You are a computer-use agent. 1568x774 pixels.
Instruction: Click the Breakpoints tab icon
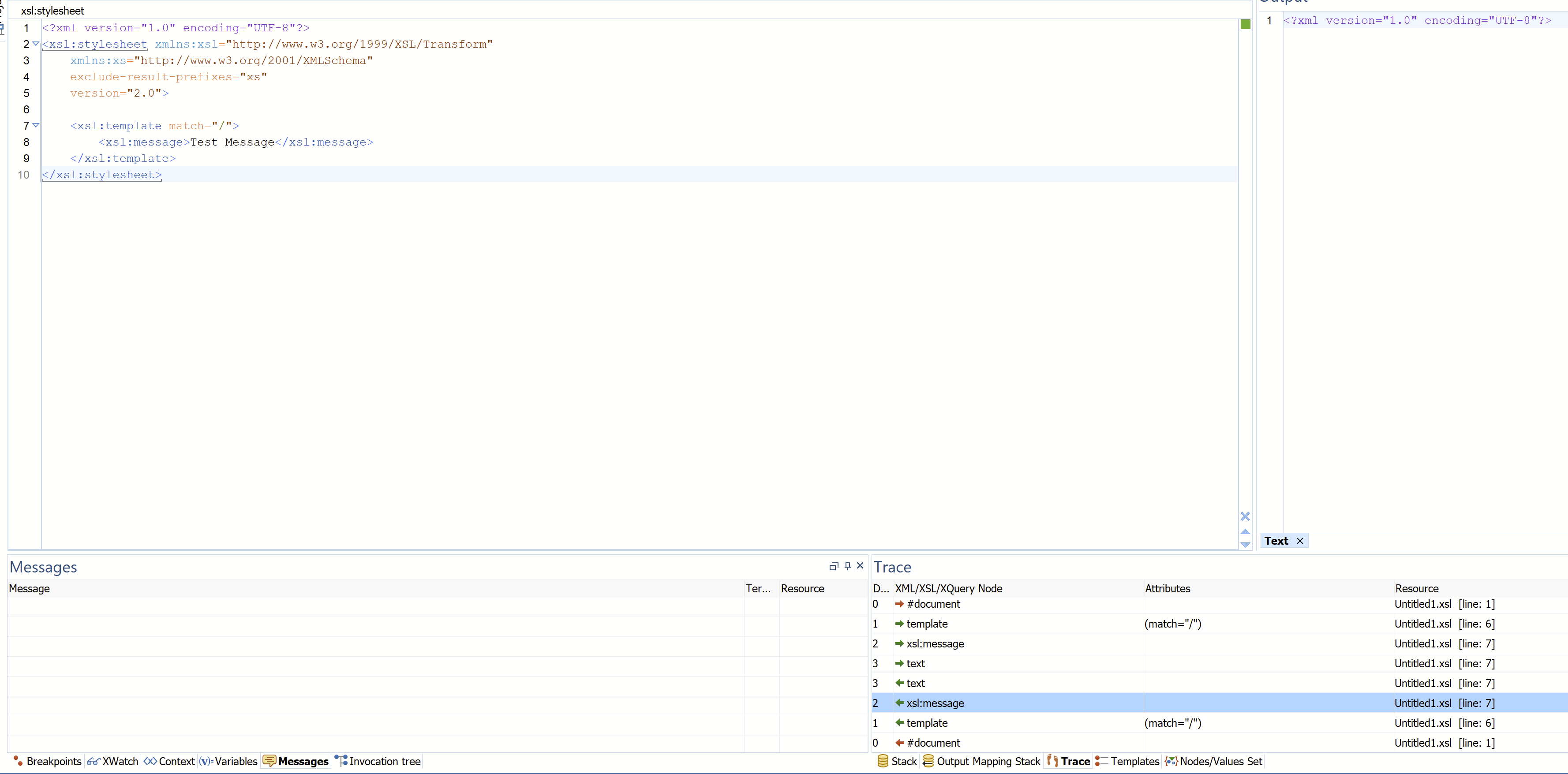(18, 761)
